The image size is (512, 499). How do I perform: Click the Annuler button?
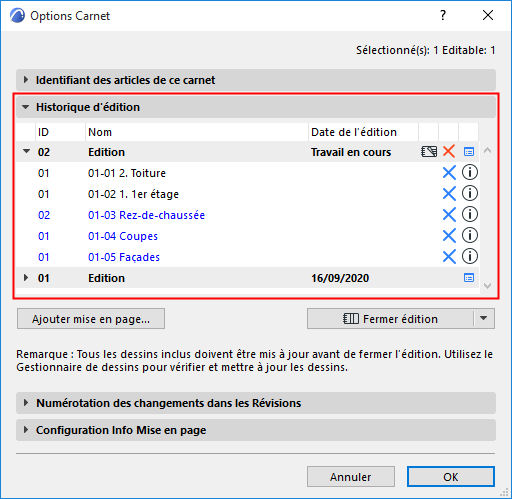(351, 477)
